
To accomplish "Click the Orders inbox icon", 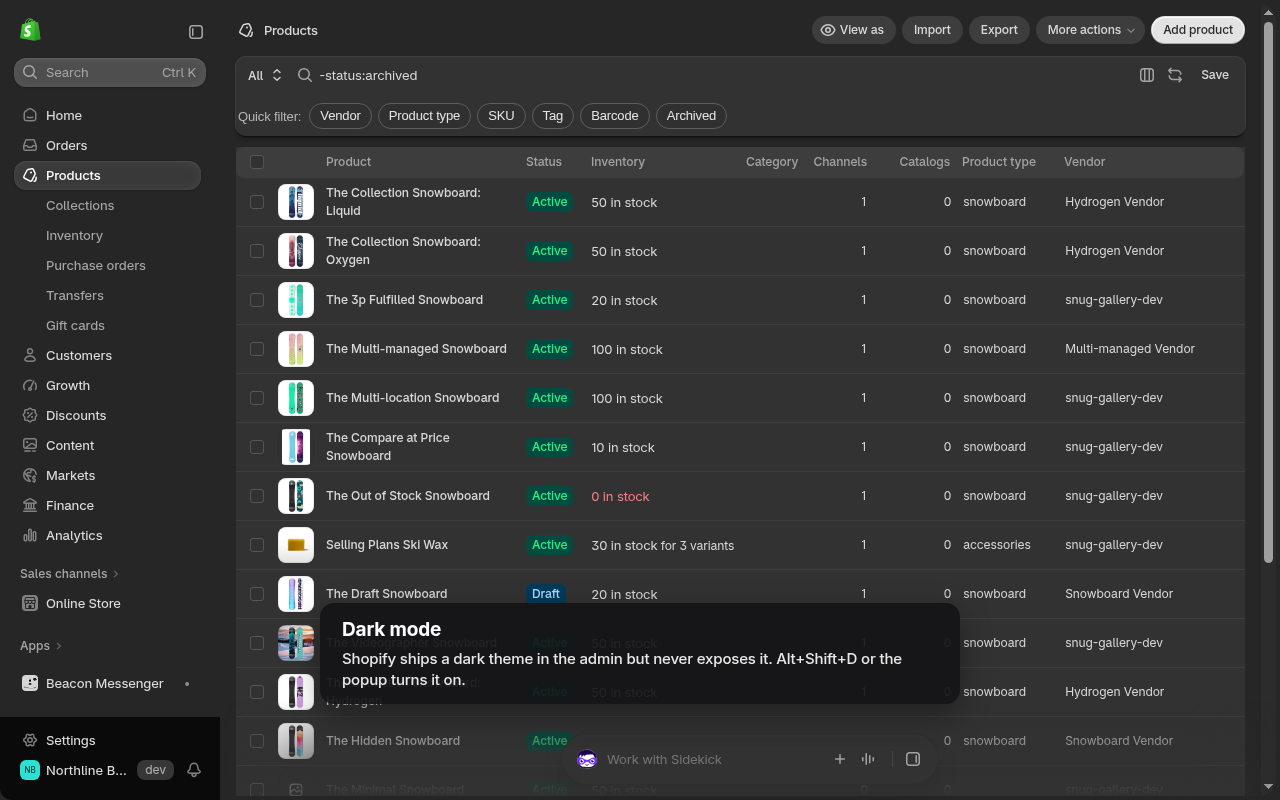I will (x=30, y=145).
